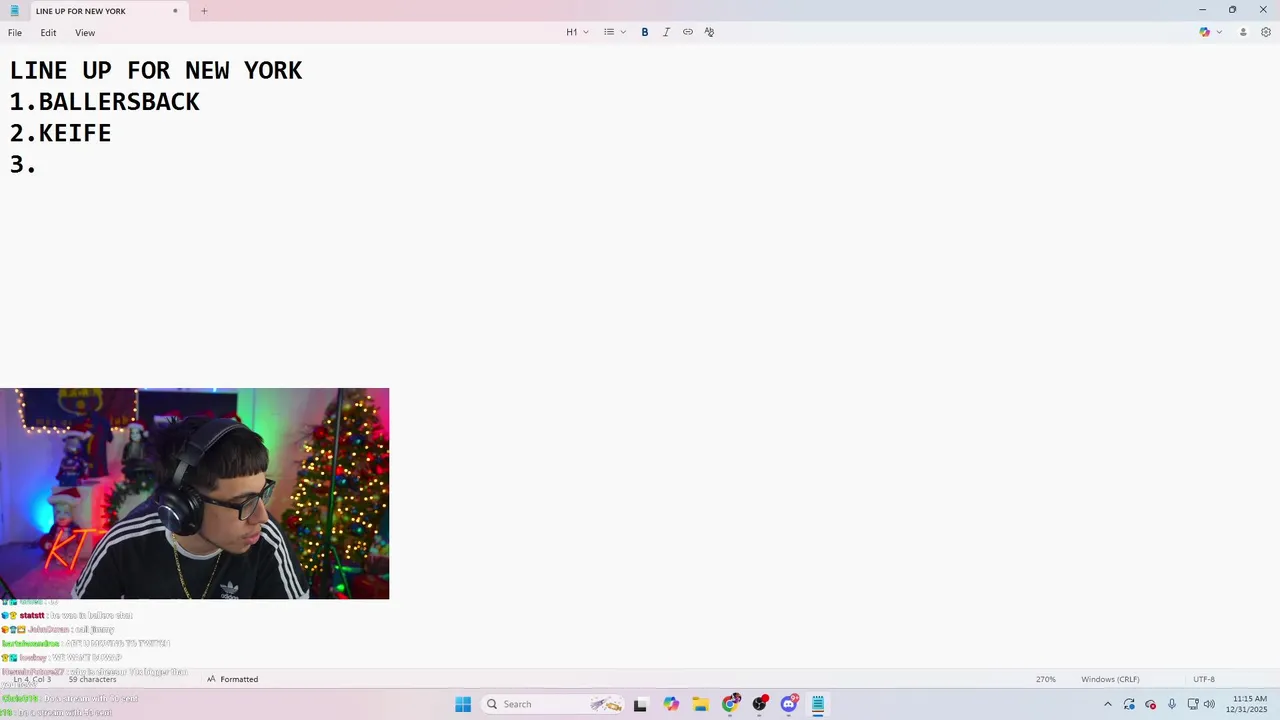Click the heading line LINE UP FOR NEW YORK
Screen dimensions: 1280x720
point(156,70)
